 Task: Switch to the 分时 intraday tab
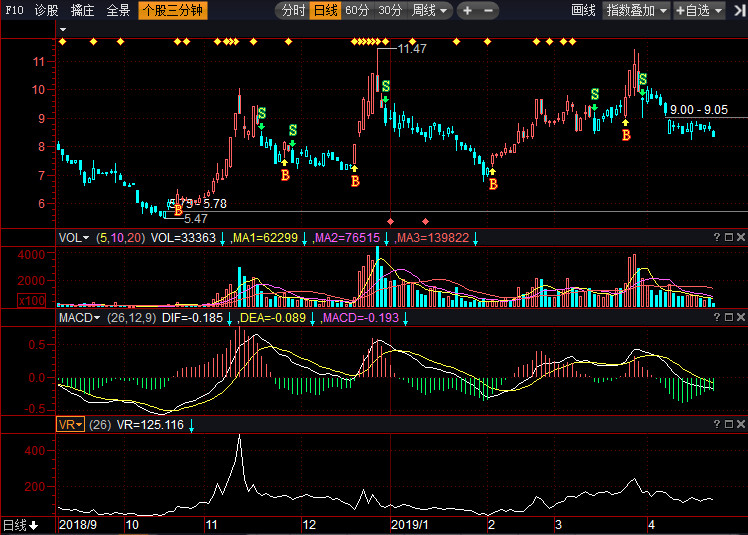[x=293, y=10]
